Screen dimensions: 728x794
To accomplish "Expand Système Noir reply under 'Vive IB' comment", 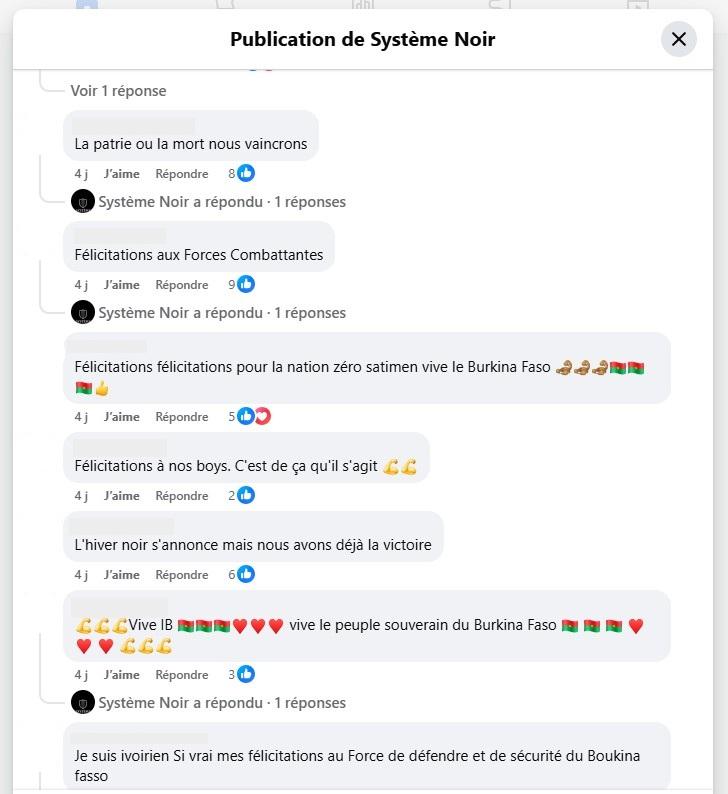I will (222, 702).
